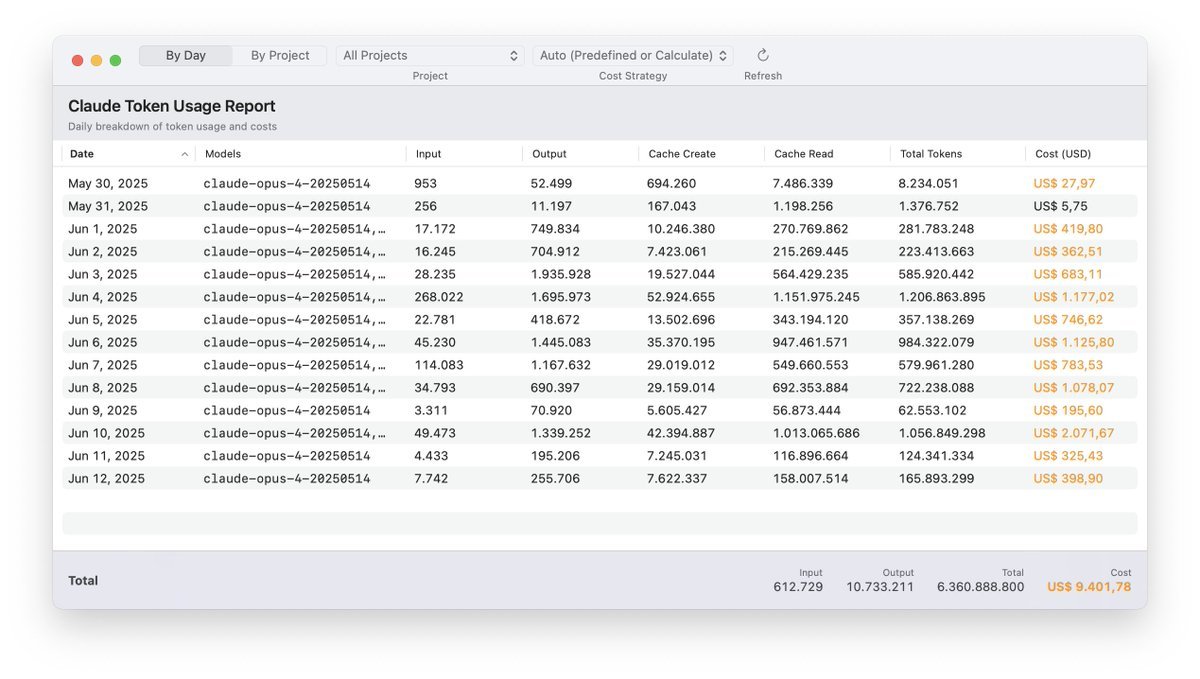
Task: Click the cost value US$ 1.125,80
Action: coord(1074,342)
